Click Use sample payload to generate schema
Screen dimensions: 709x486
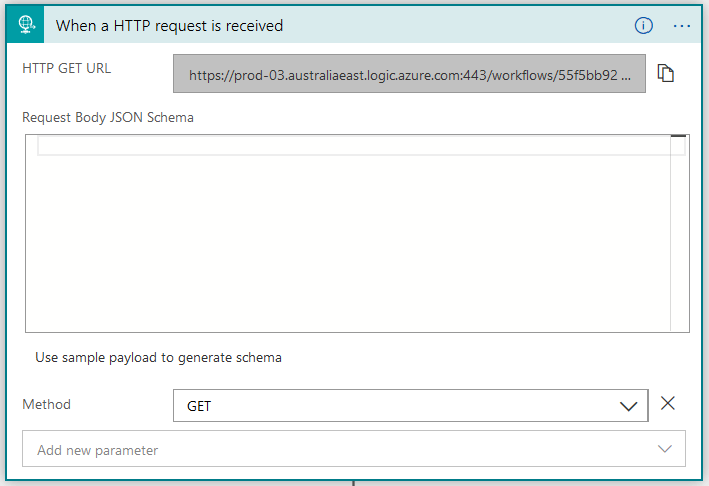[x=158, y=357]
